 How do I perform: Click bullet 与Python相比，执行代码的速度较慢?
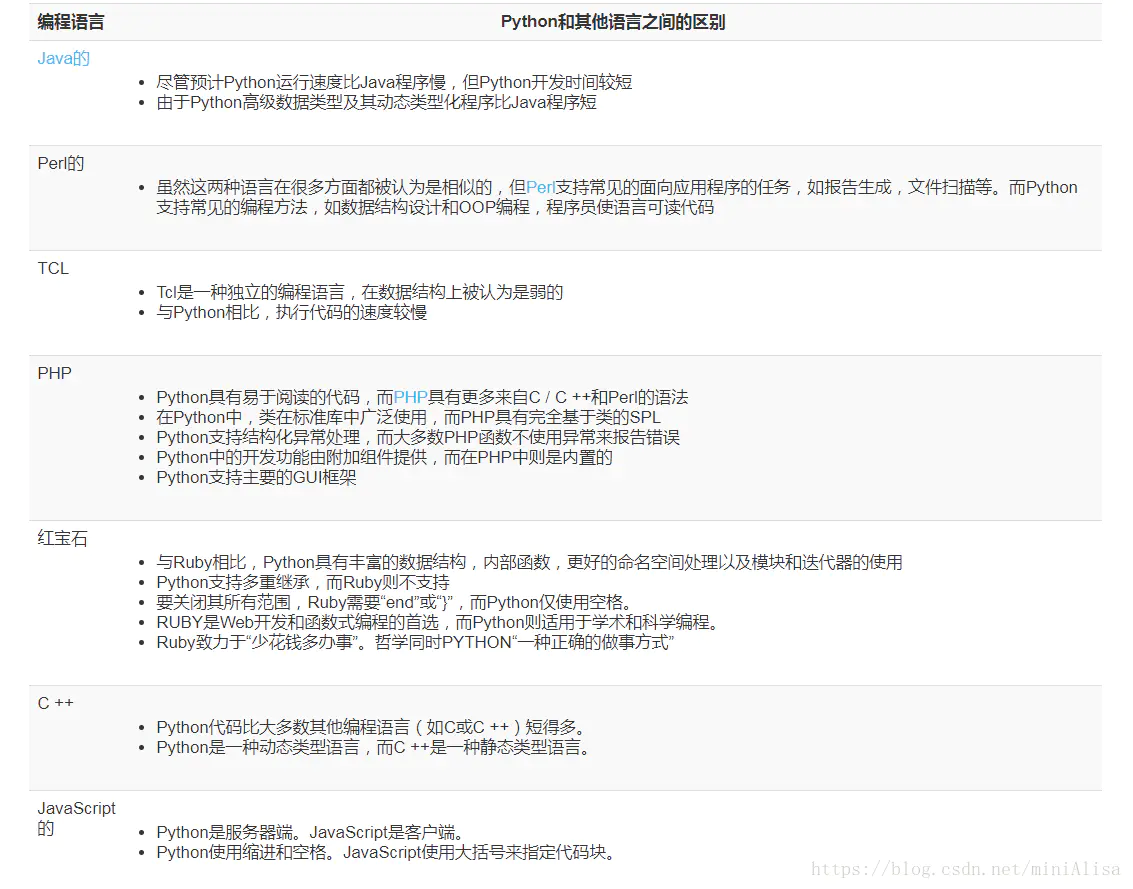(291, 312)
